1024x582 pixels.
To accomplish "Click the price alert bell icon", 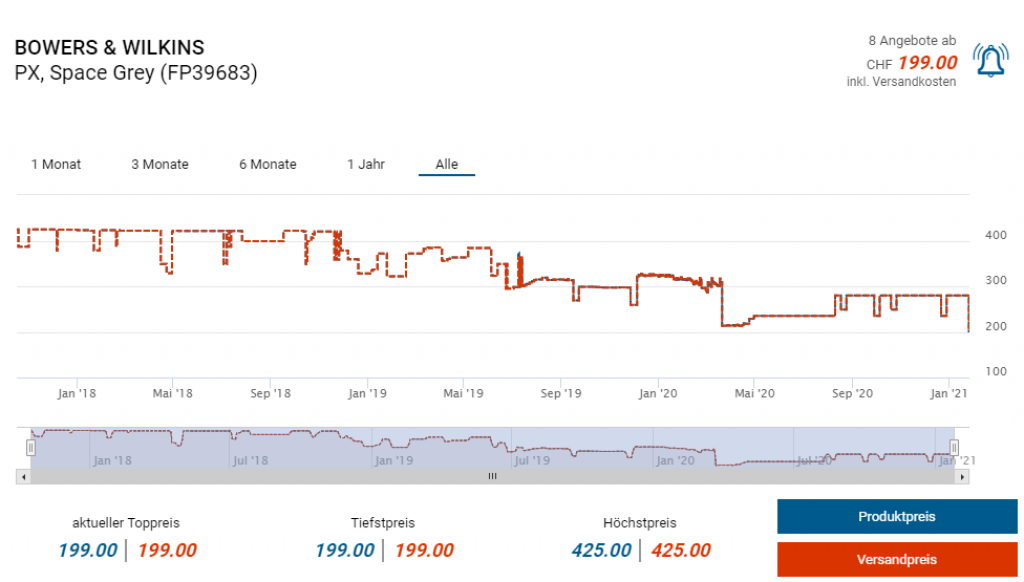I will point(990,63).
